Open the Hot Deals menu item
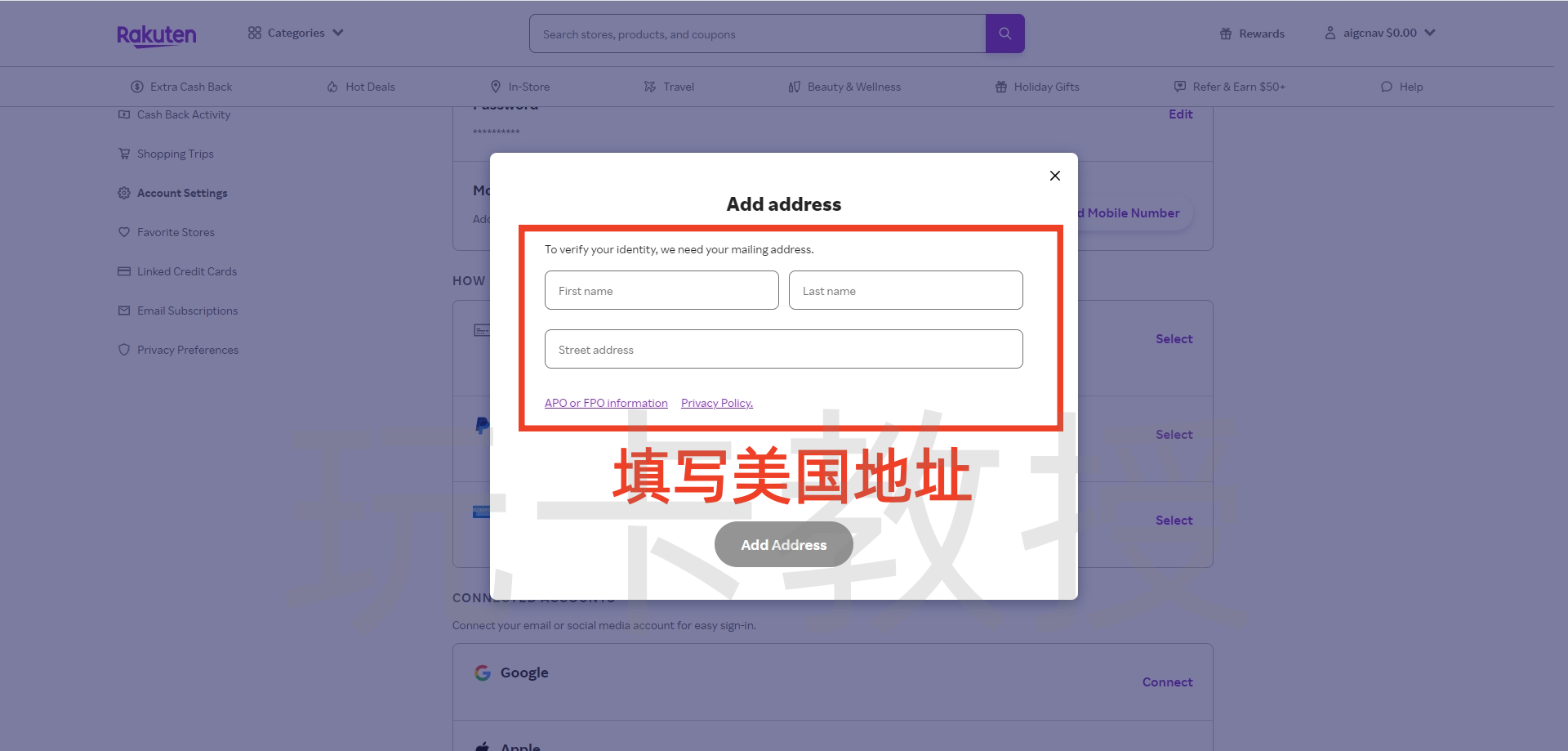The width and height of the screenshot is (1568, 751). pyautogui.click(x=361, y=87)
